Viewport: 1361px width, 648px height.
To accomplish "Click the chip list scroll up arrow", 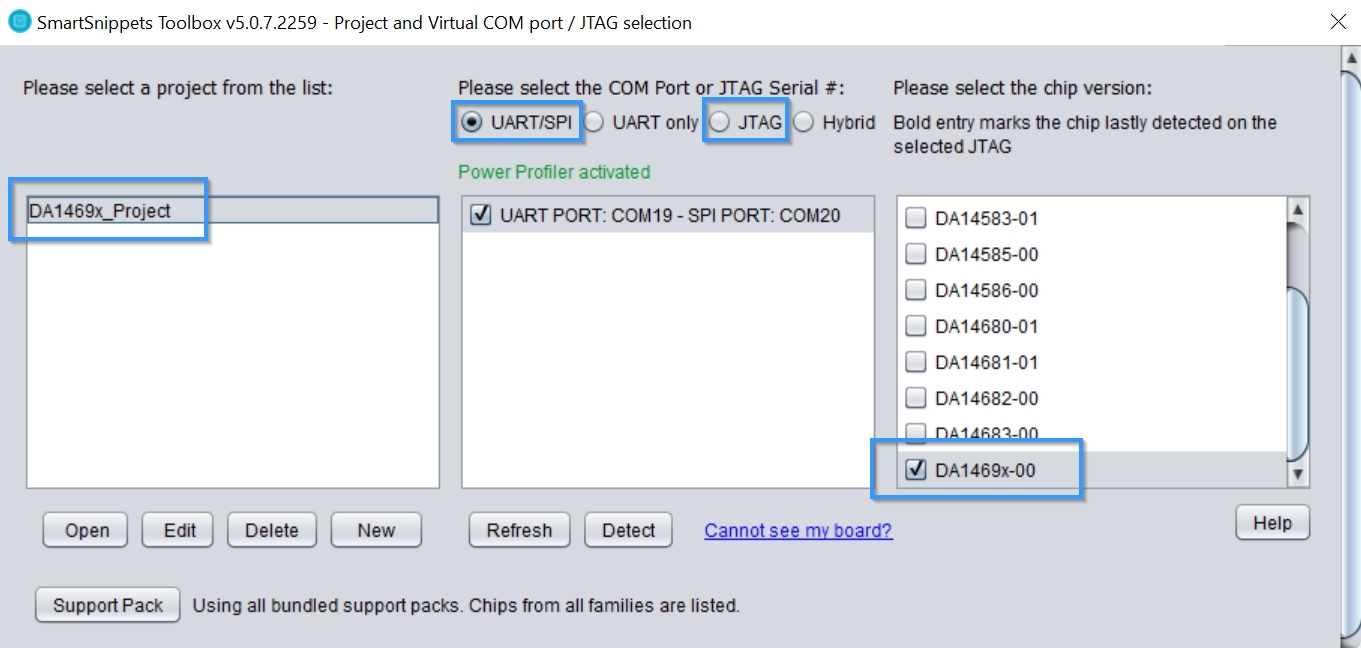I will point(1298,211).
